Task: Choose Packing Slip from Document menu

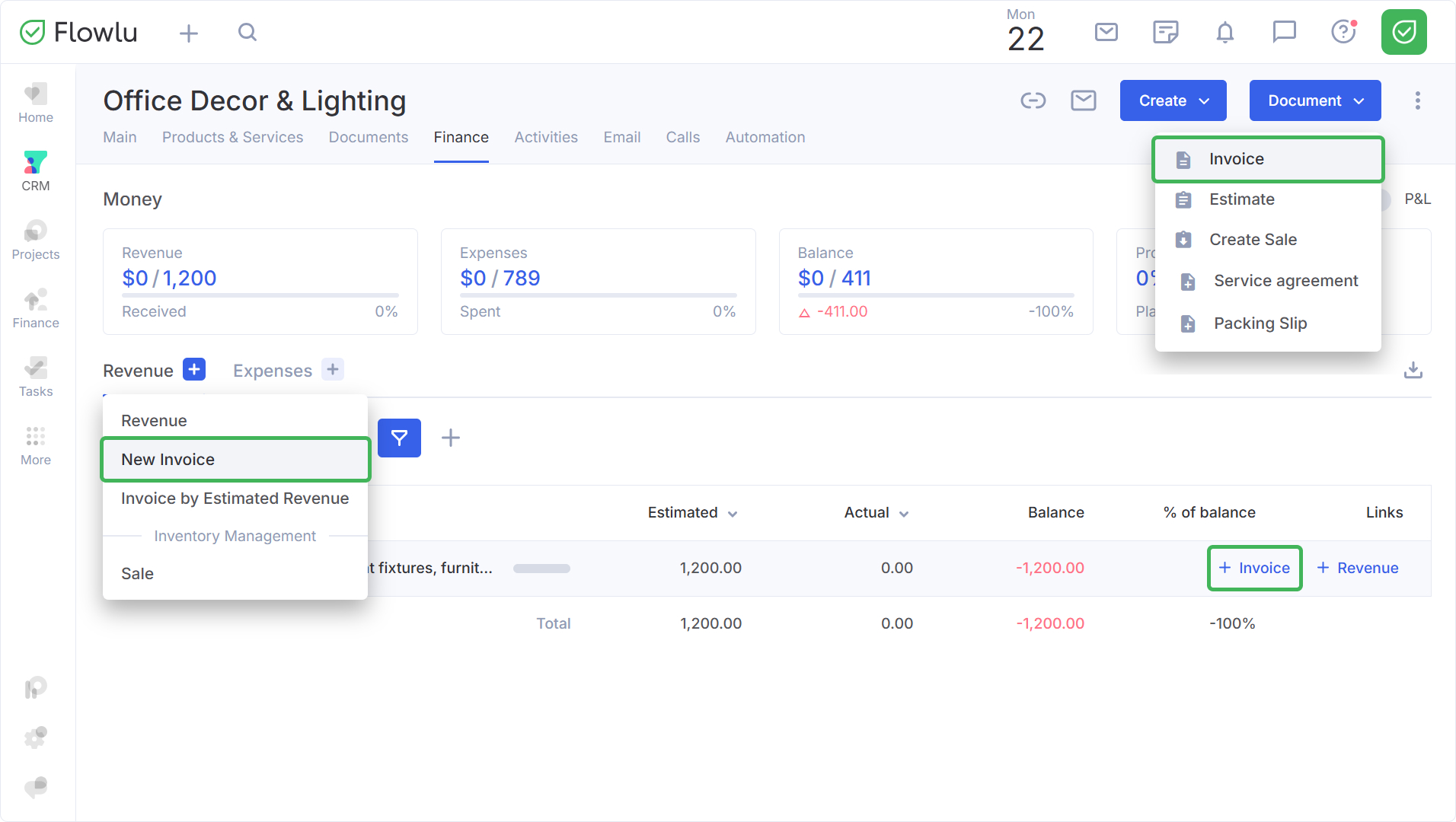Action: (1268, 323)
